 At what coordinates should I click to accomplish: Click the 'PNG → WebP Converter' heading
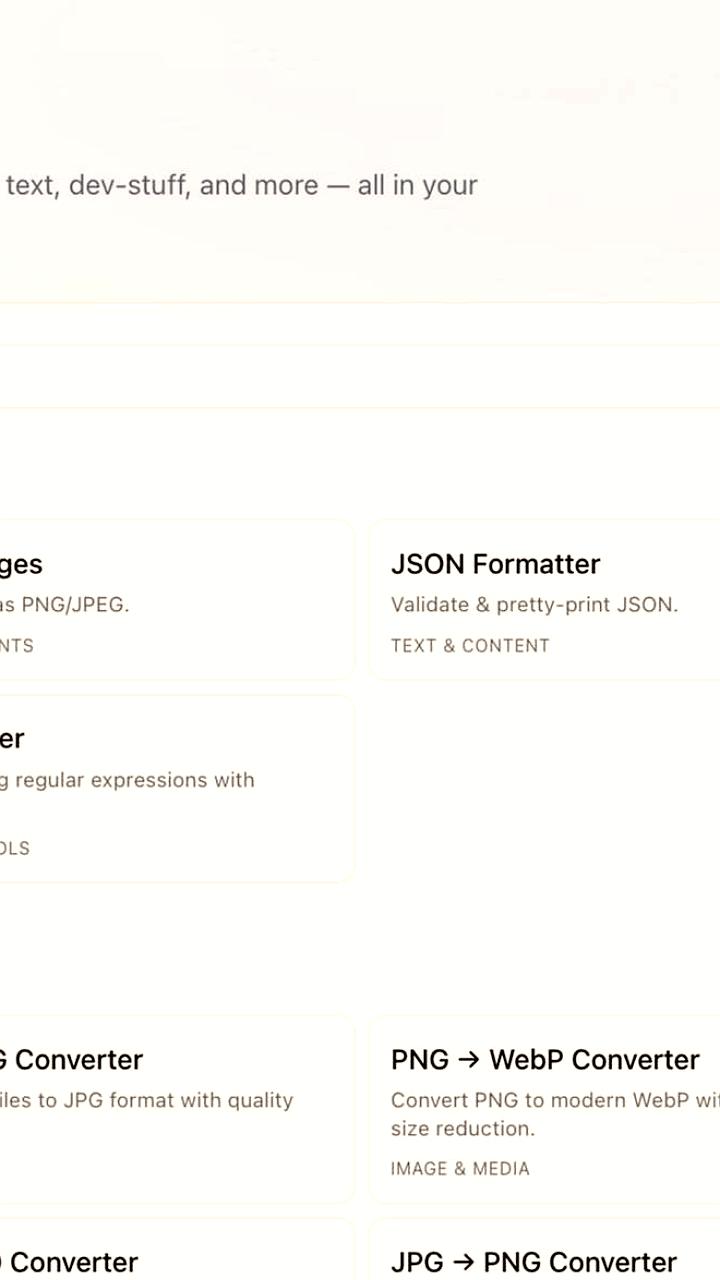545,1060
